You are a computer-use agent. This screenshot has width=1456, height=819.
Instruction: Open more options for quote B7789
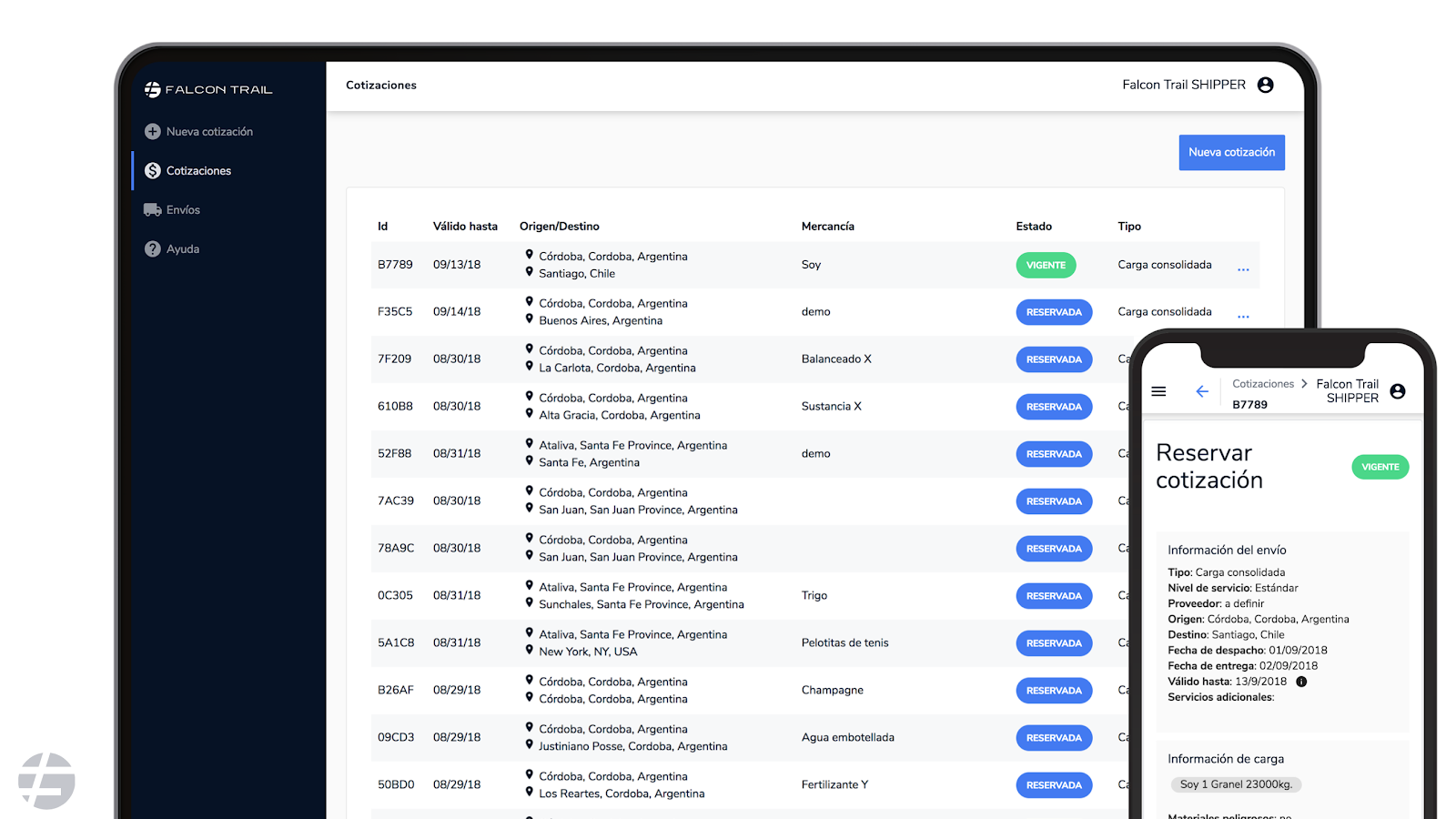[x=1243, y=269]
